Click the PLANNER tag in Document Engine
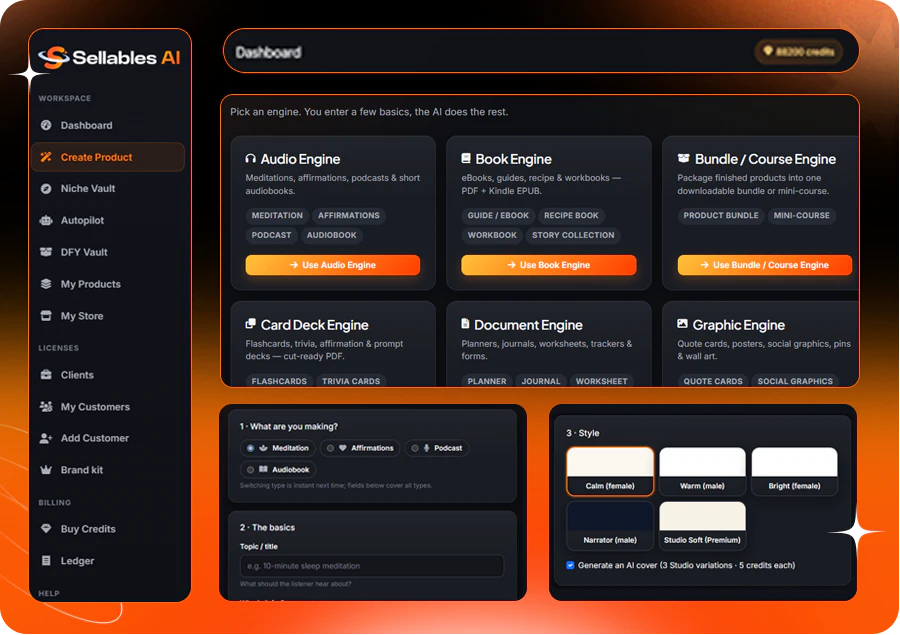 coord(487,381)
